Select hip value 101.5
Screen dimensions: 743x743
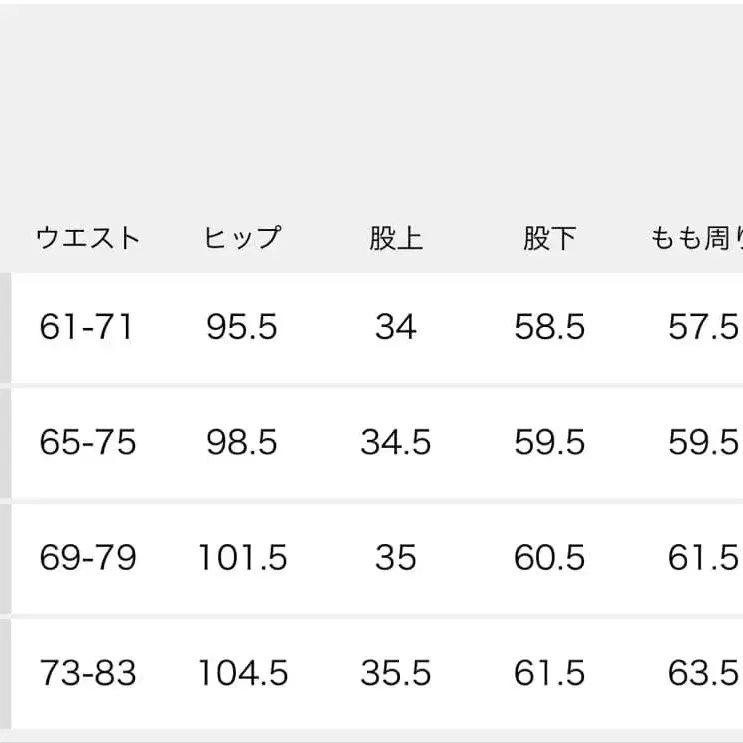click(x=242, y=557)
